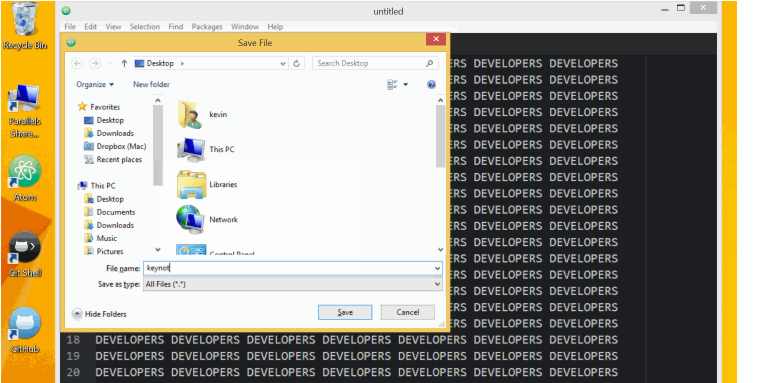Click the up-one-level arrow in Save File dialog
The height and width of the screenshot is (383, 758).
tap(124, 63)
